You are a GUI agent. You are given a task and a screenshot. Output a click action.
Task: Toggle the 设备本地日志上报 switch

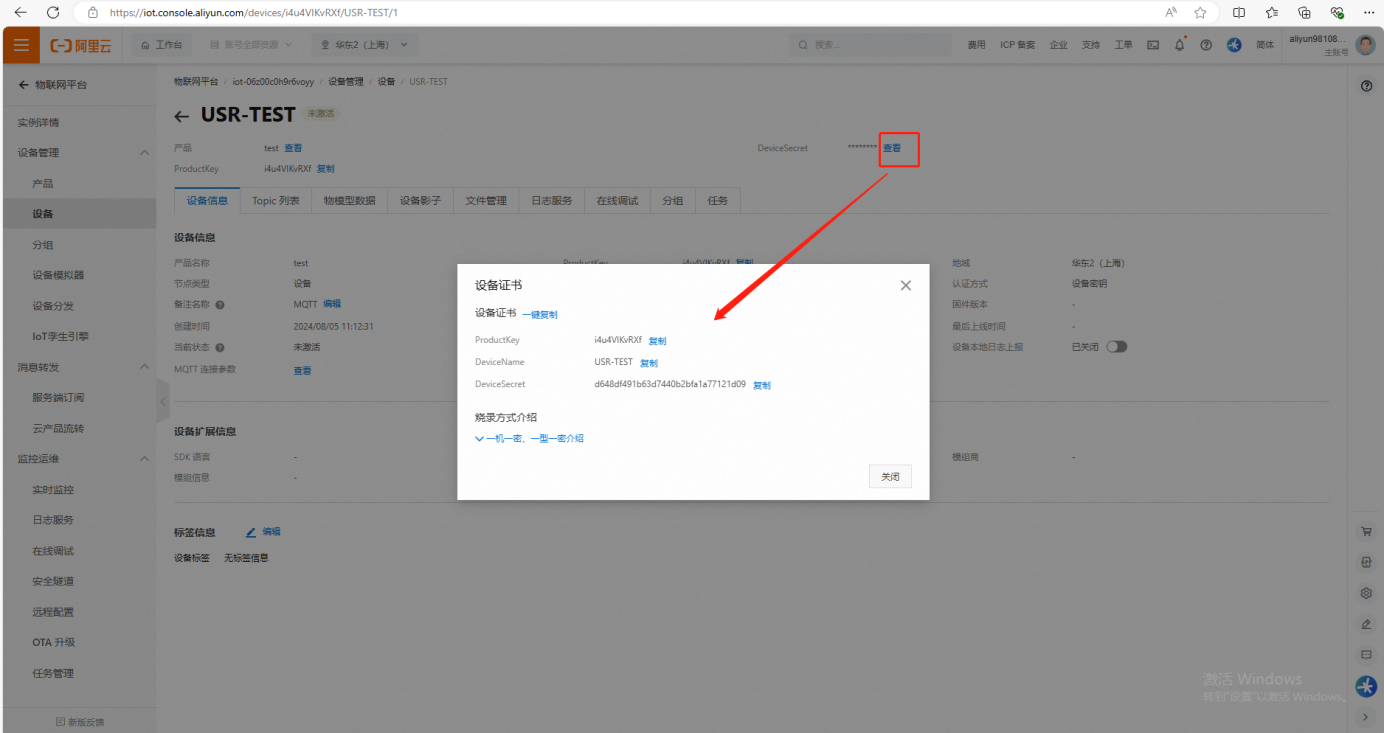[x=1116, y=347]
